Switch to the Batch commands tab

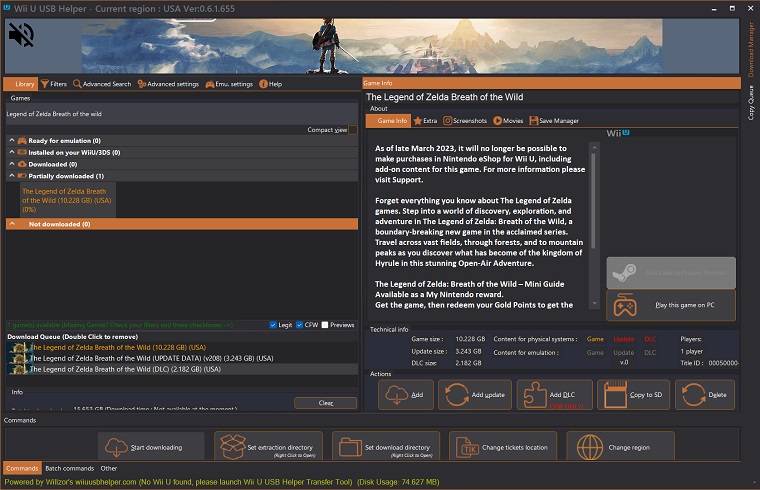69,468
